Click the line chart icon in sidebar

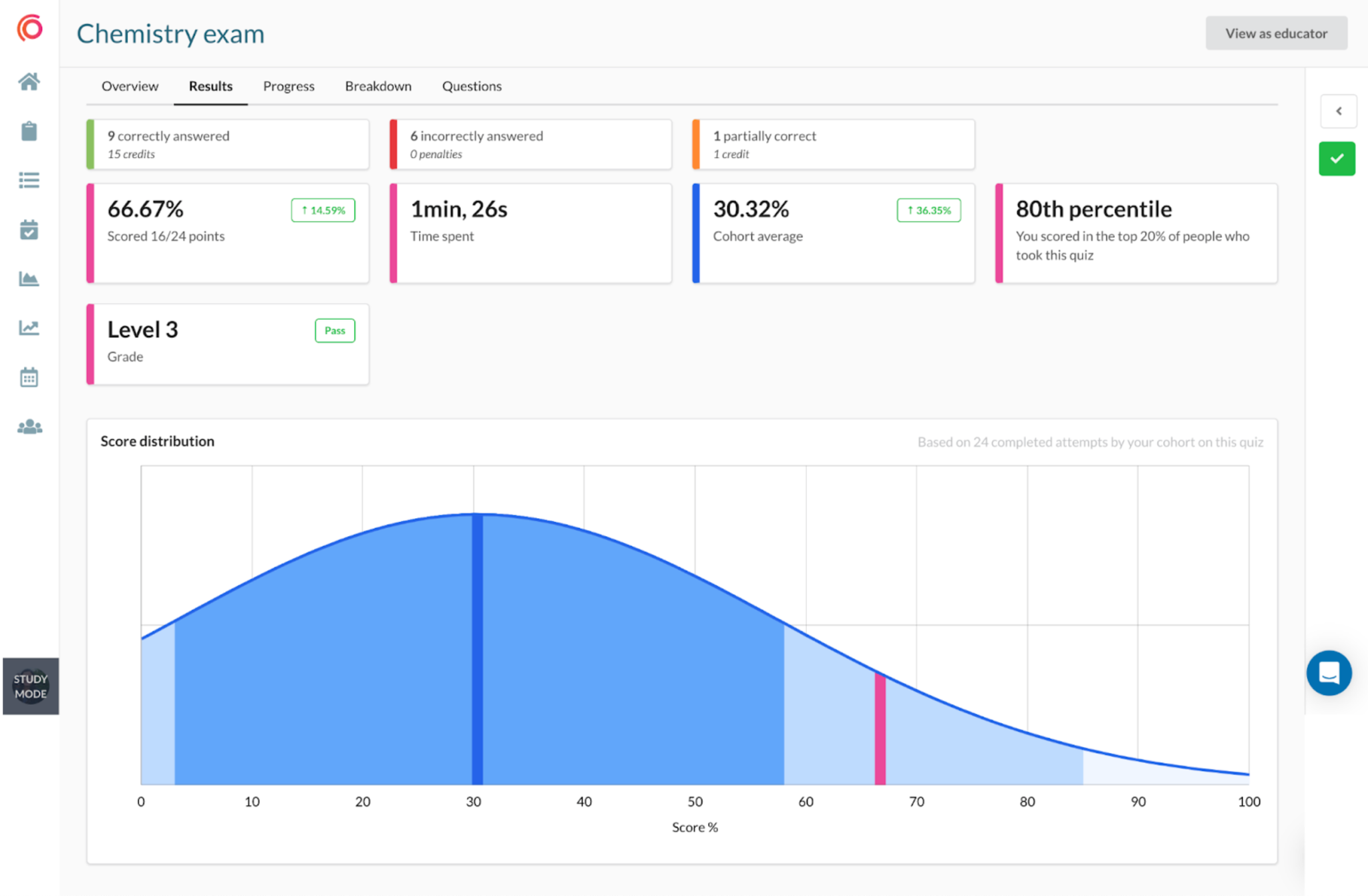(29, 328)
